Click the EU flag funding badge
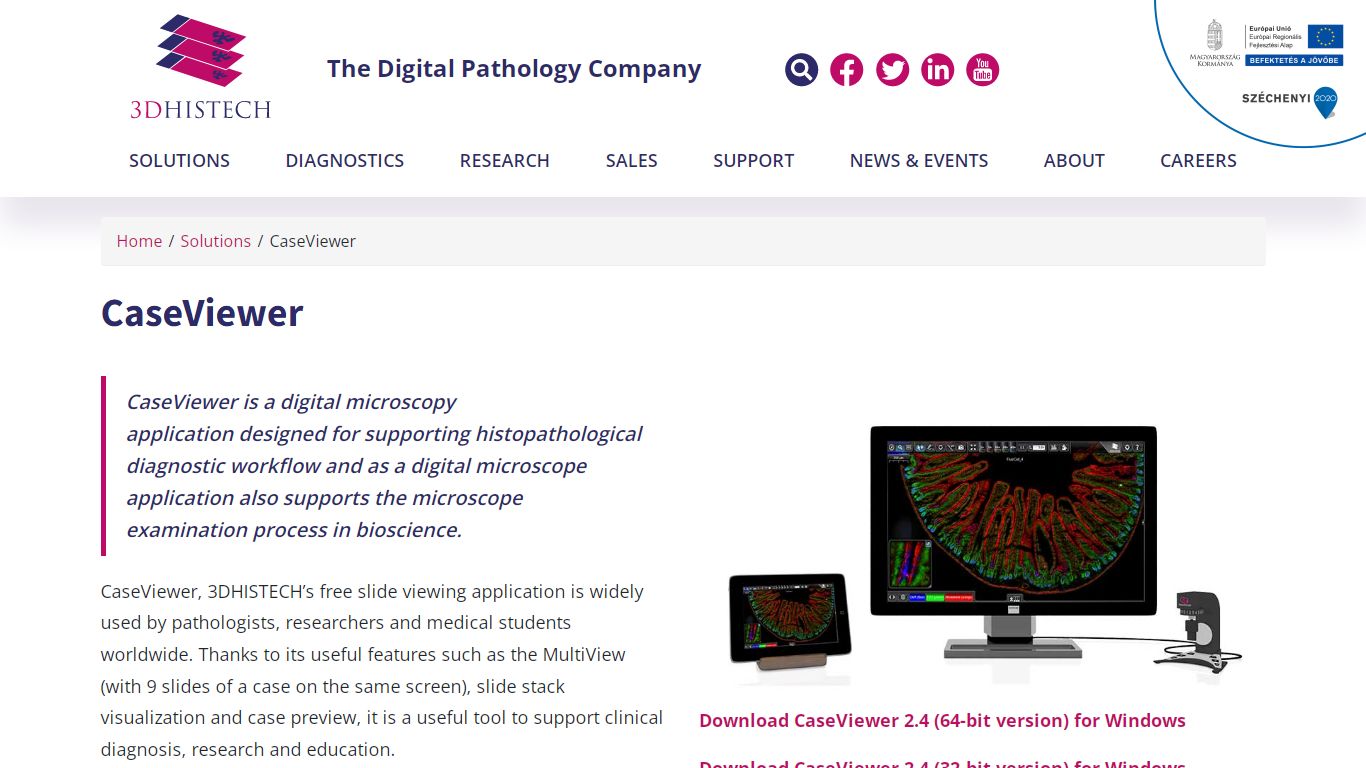The image size is (1366, 768). [x=1294, y=45]
